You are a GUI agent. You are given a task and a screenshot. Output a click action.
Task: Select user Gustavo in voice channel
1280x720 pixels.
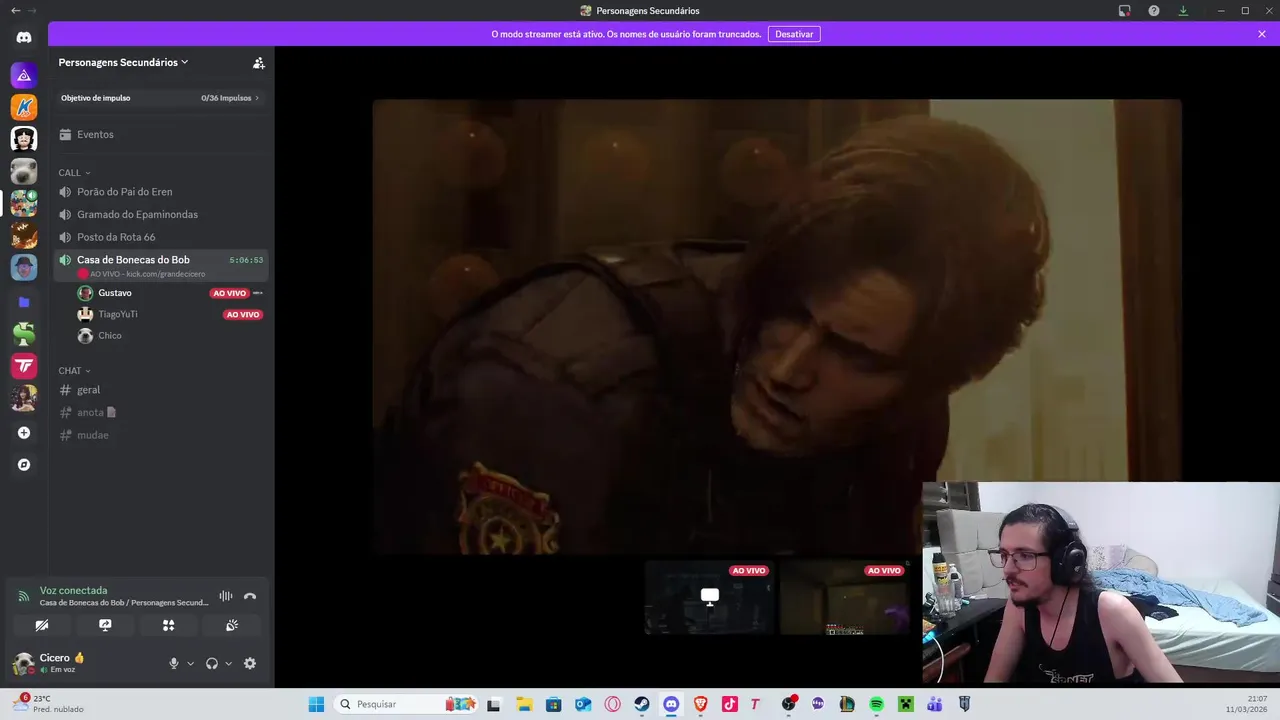115,293
